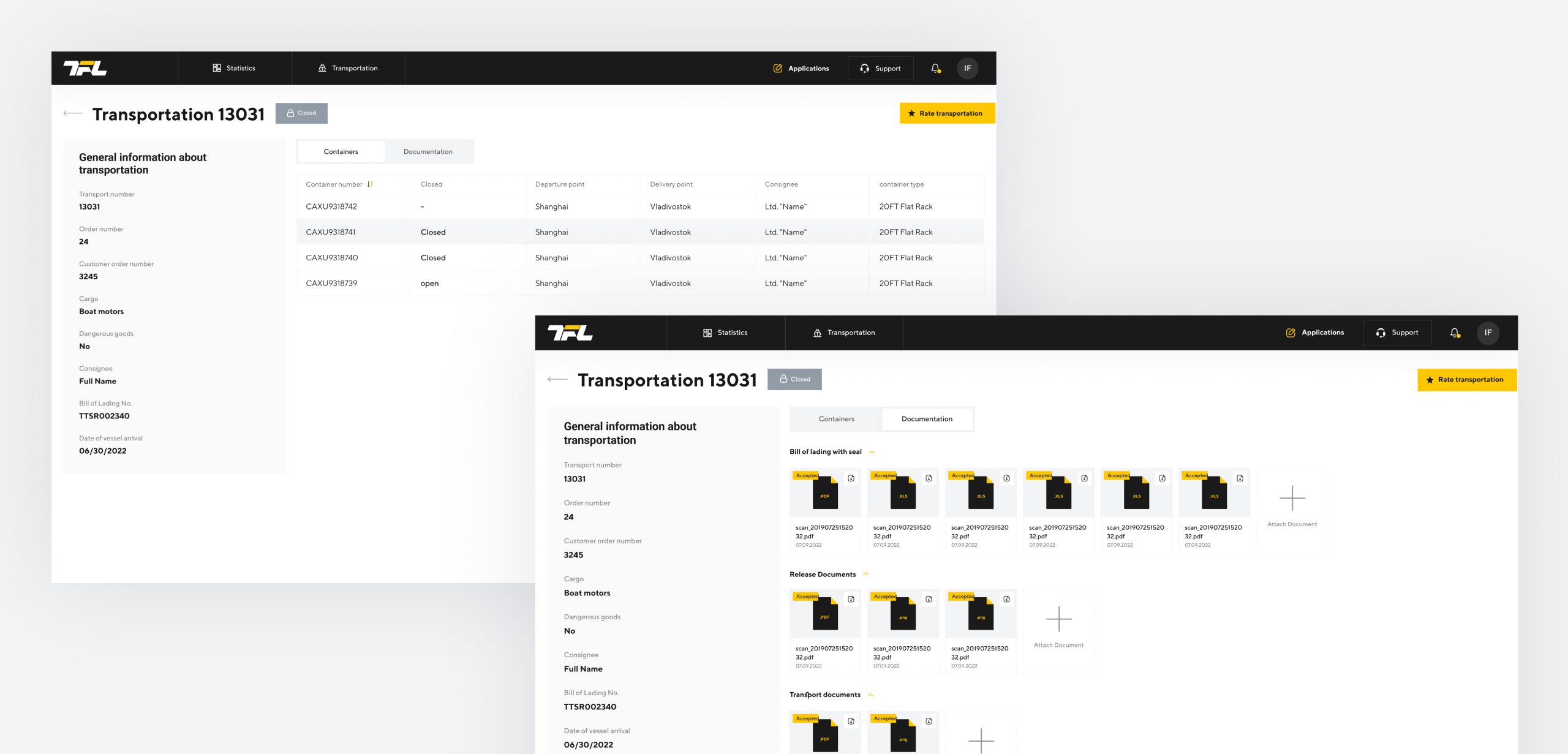Switch to the Documentation tab above the containers table
1568x754 pixels.
coord(428,152)
